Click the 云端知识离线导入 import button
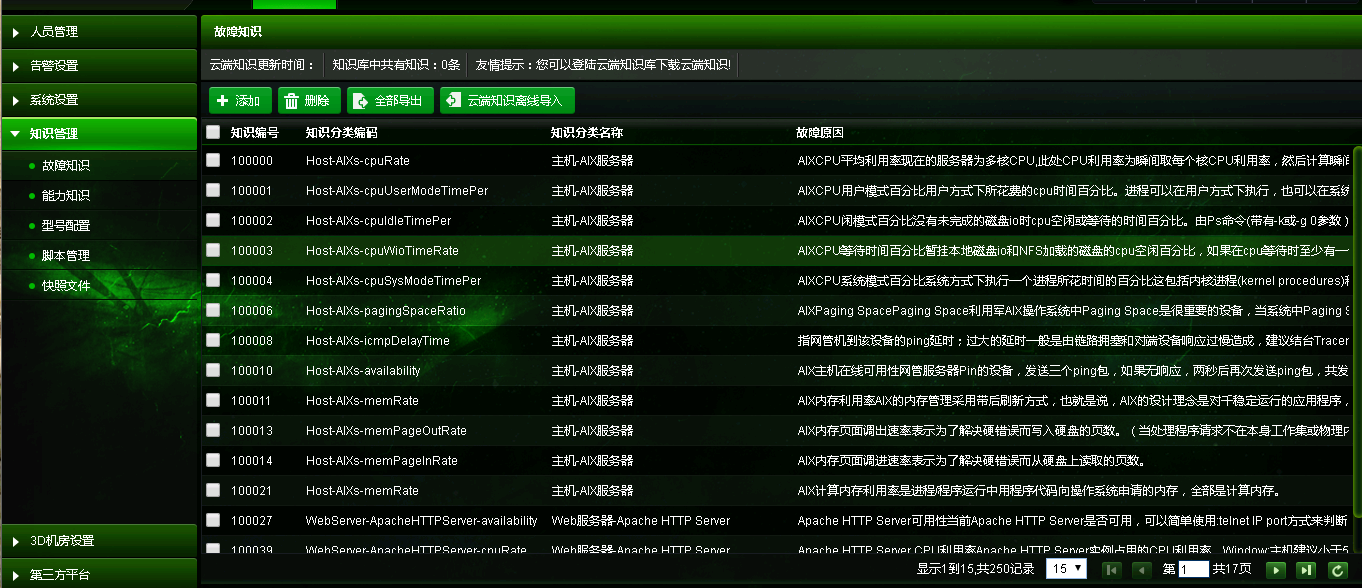Viewport: 1362px width, 588px height. (507, 100)
